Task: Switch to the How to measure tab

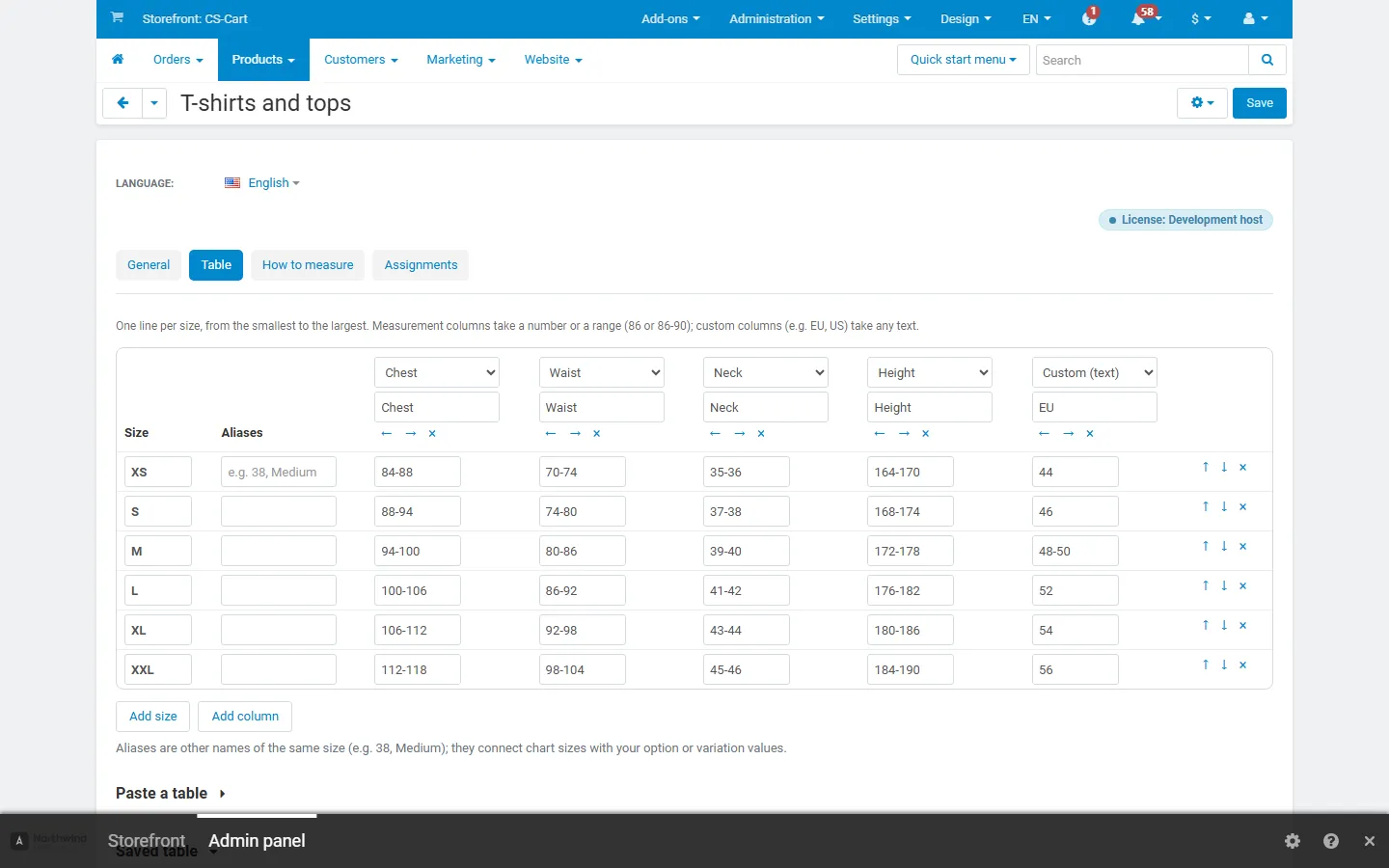Action: click(308, 265)
